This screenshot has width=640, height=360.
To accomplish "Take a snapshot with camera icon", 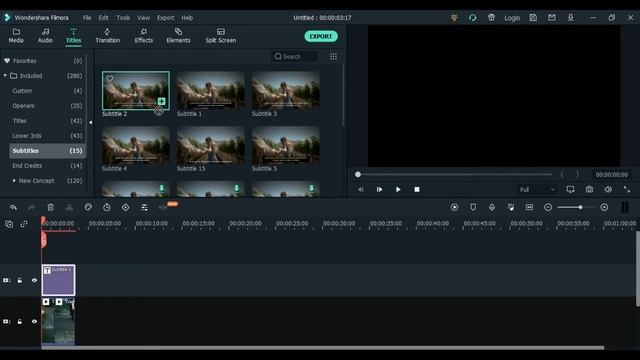I will point(589,189).
